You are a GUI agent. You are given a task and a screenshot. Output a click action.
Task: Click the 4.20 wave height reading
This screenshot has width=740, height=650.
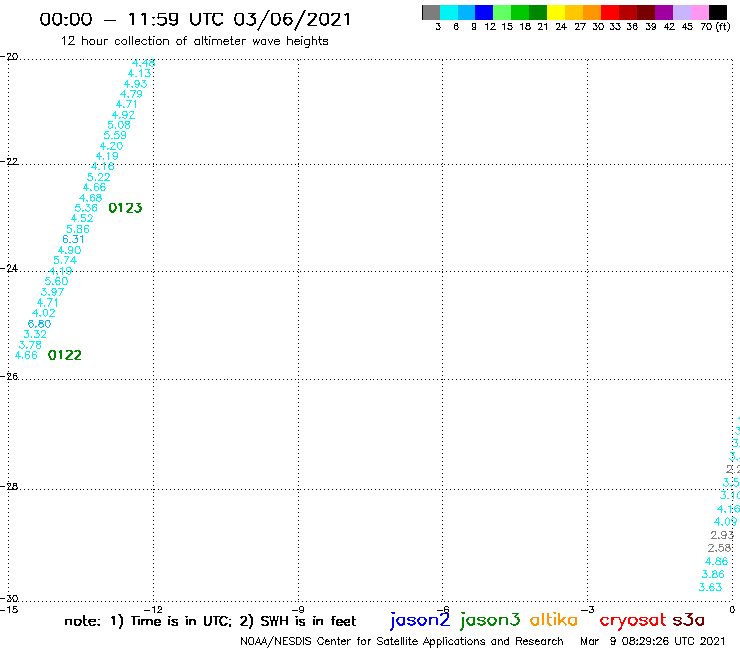click(111, 146)
